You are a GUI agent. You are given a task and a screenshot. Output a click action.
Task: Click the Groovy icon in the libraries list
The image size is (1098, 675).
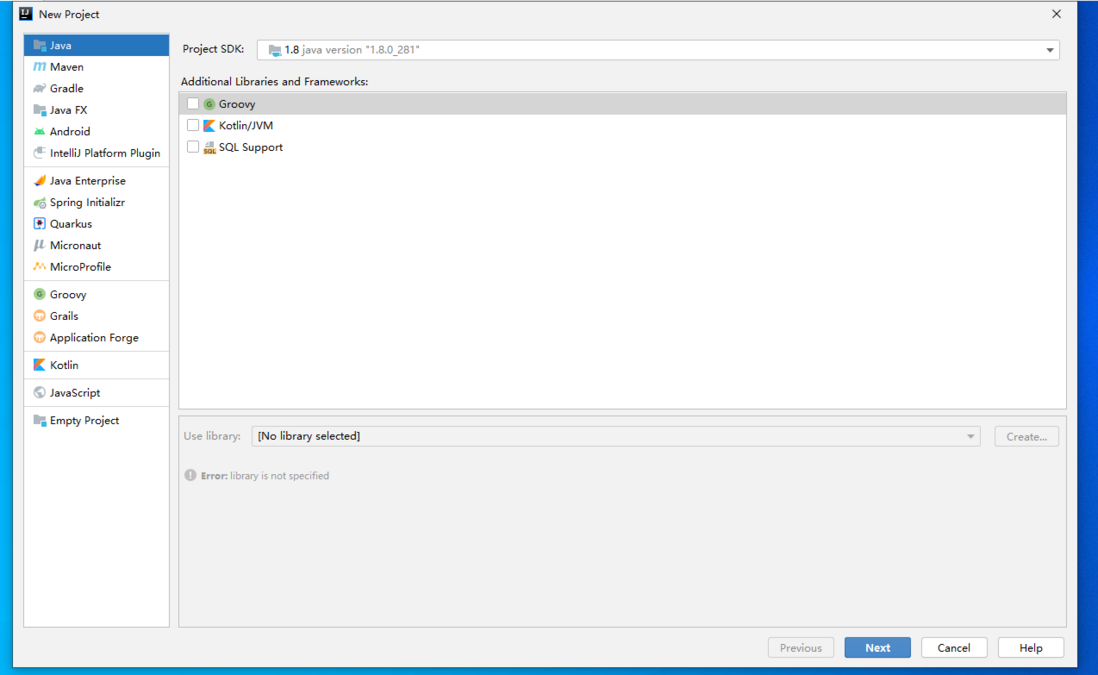point(209,104)
